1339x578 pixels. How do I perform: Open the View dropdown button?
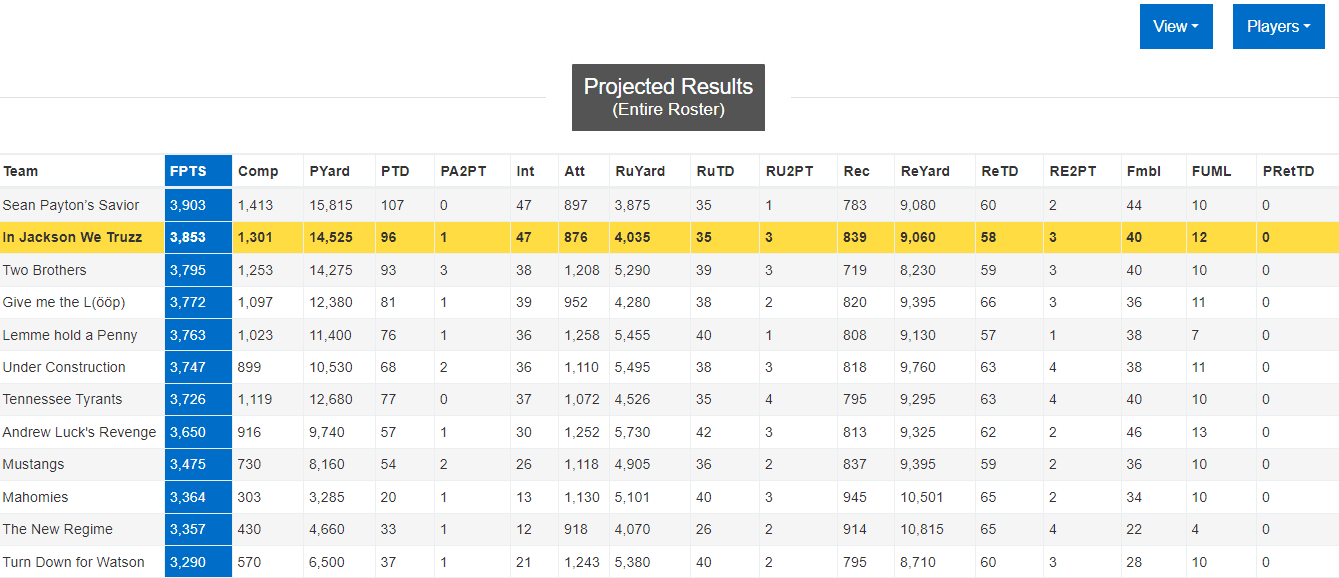pos(1175,27)
